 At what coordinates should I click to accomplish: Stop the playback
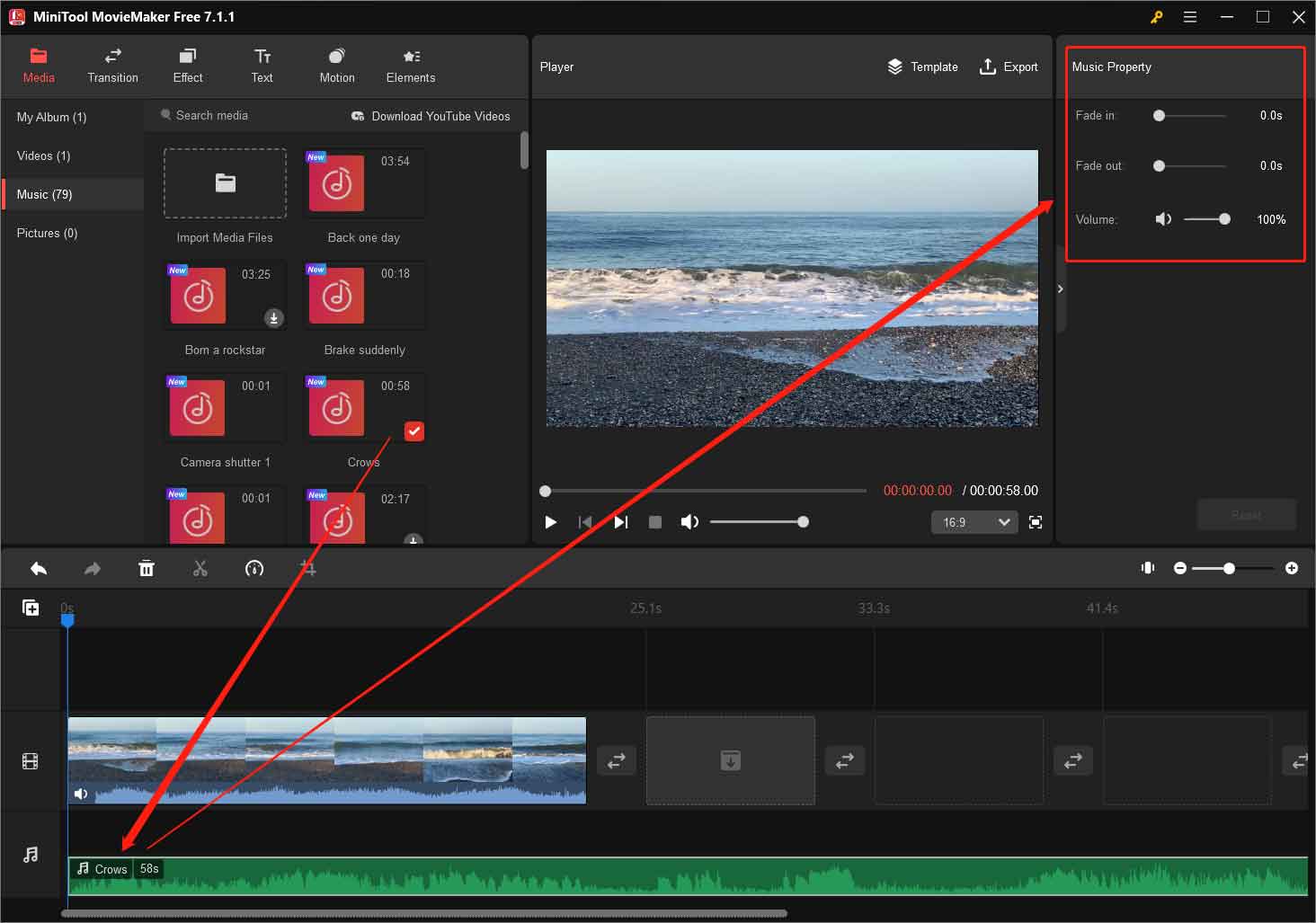(x=655, y=522)
